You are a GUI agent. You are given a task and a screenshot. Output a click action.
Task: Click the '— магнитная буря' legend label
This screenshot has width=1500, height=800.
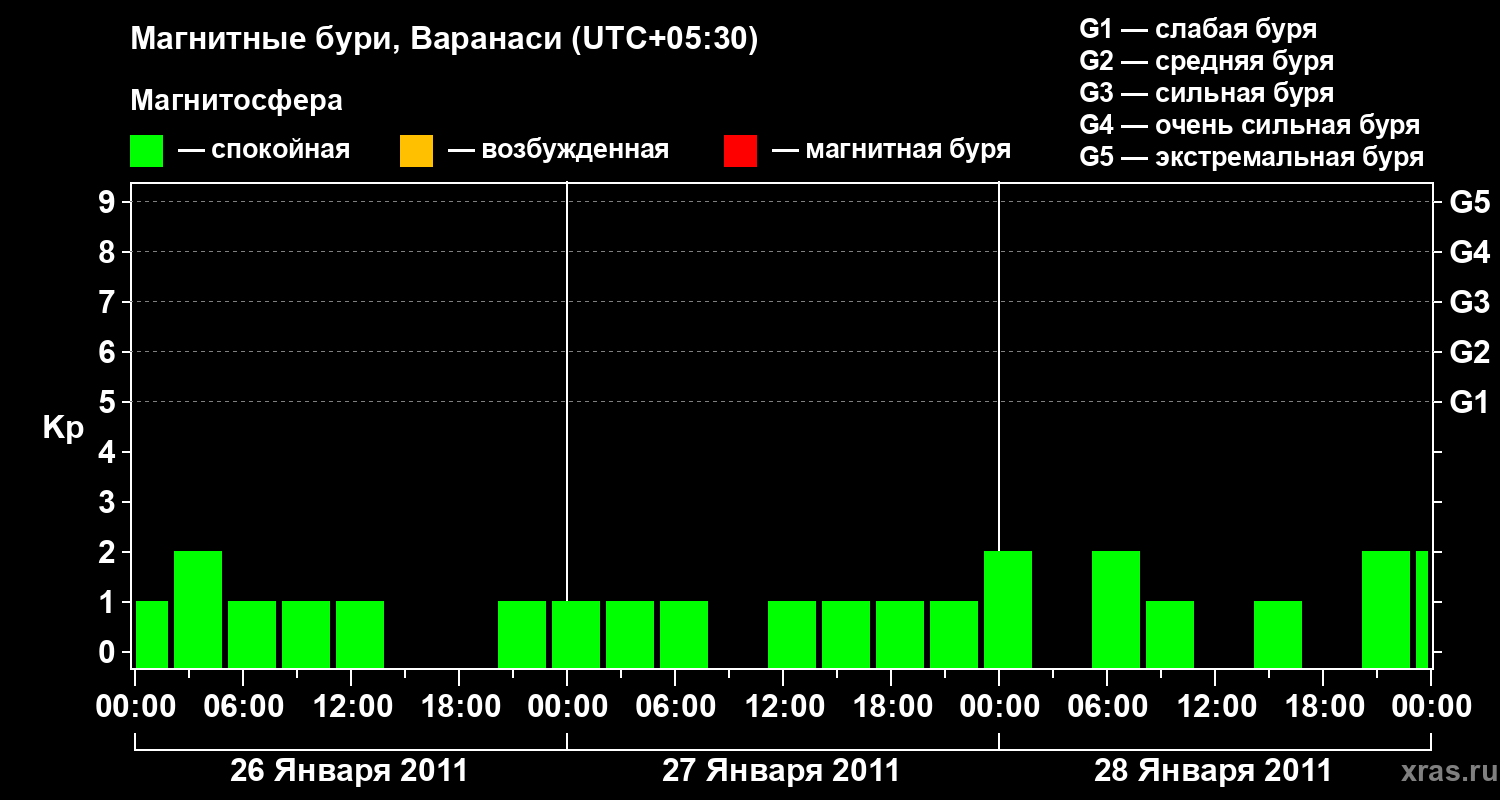click(x=892, y=150)
